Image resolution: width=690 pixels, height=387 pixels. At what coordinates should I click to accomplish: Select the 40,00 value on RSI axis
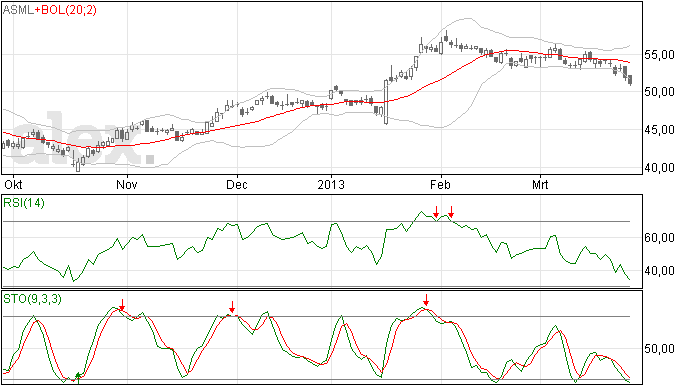(x=660, y=271)
